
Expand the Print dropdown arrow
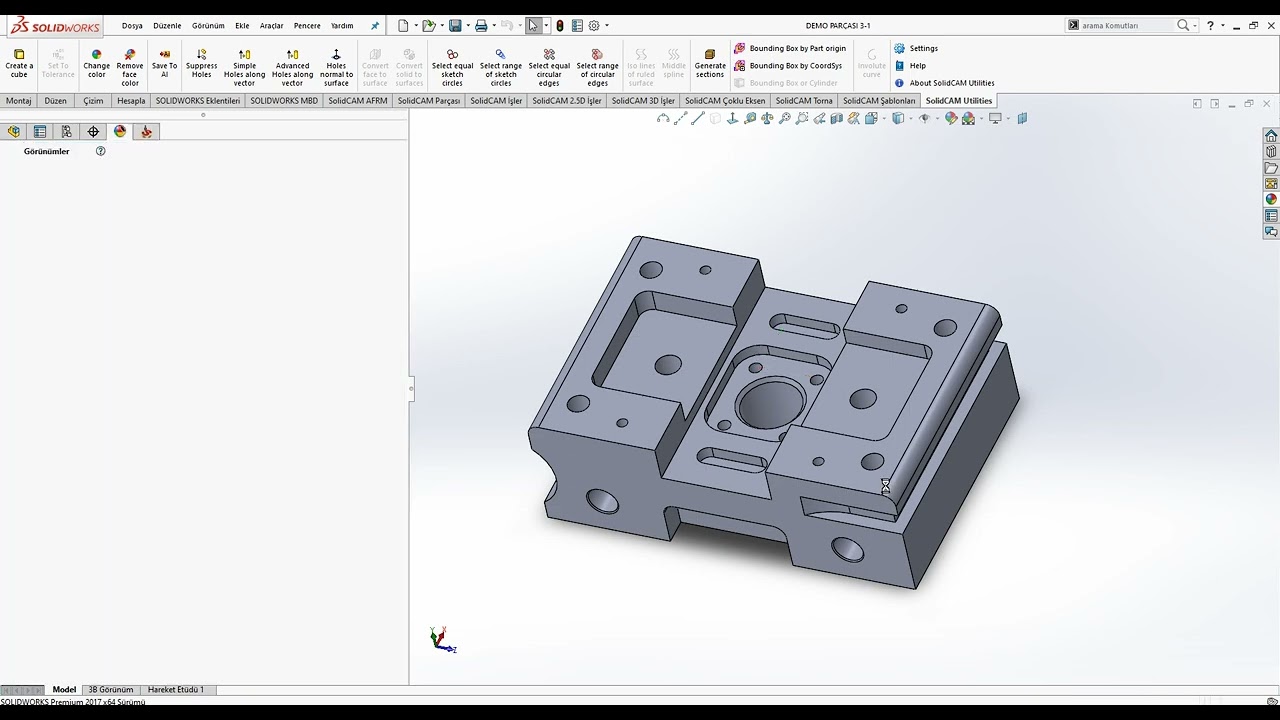point(494,26)
